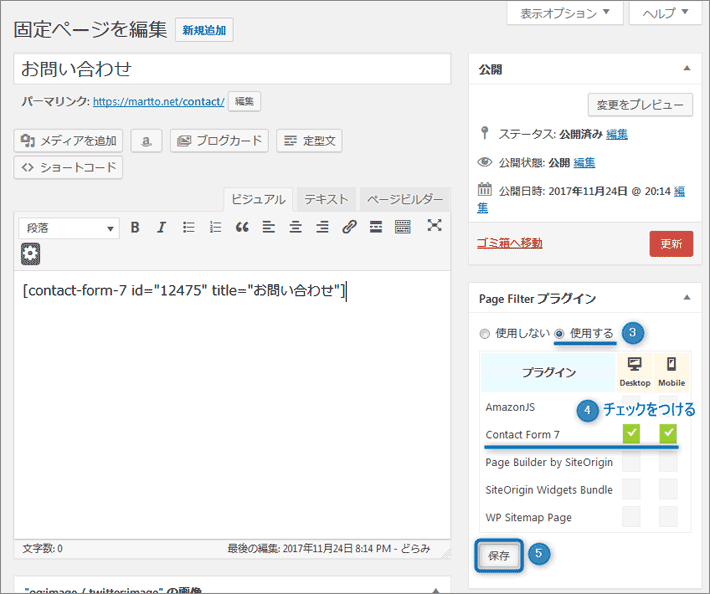
Task: Toggle bold formatting in editor toolbar
Action: 135,228
